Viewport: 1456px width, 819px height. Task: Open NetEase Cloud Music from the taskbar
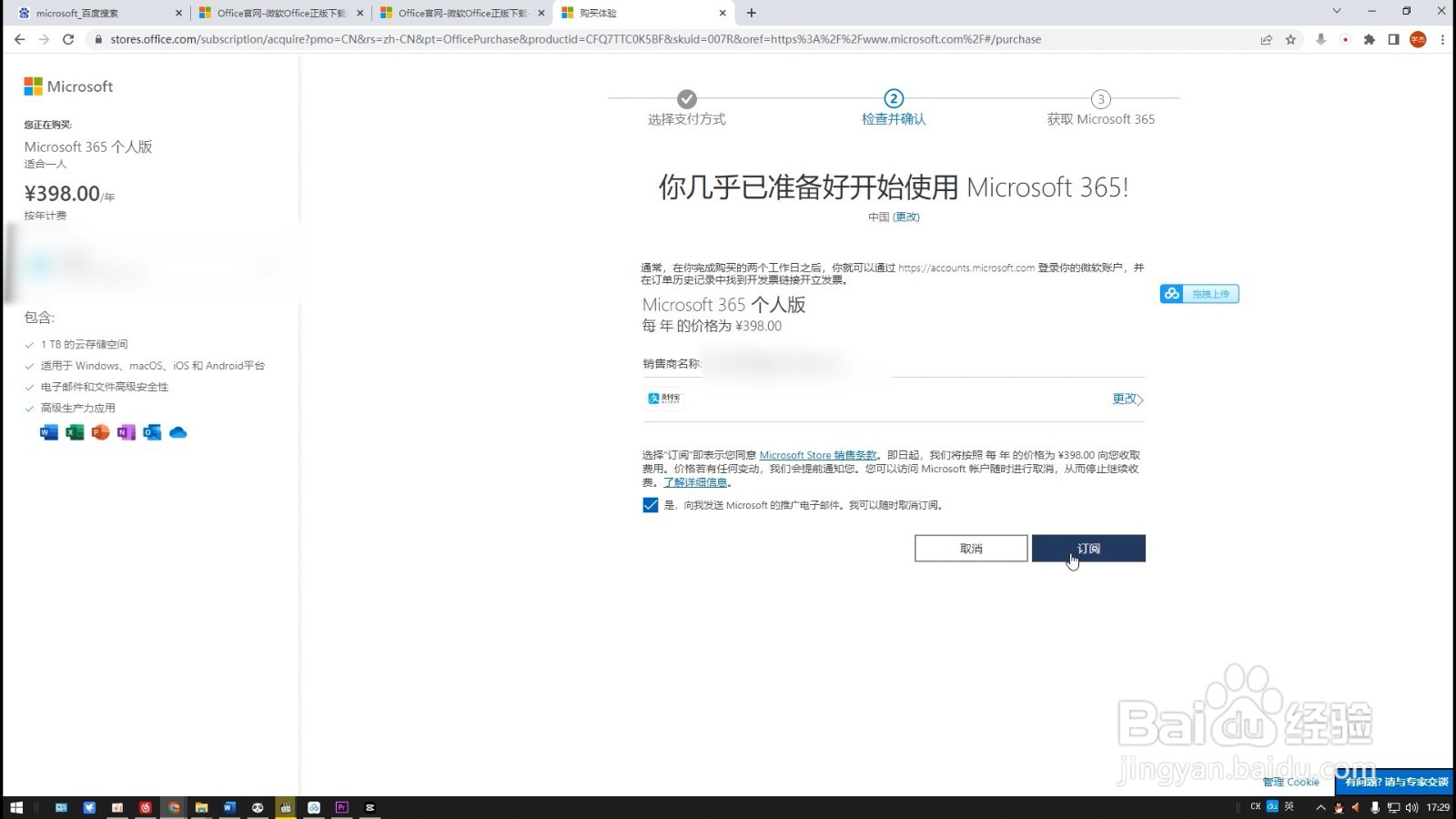[x=146, y=807]
